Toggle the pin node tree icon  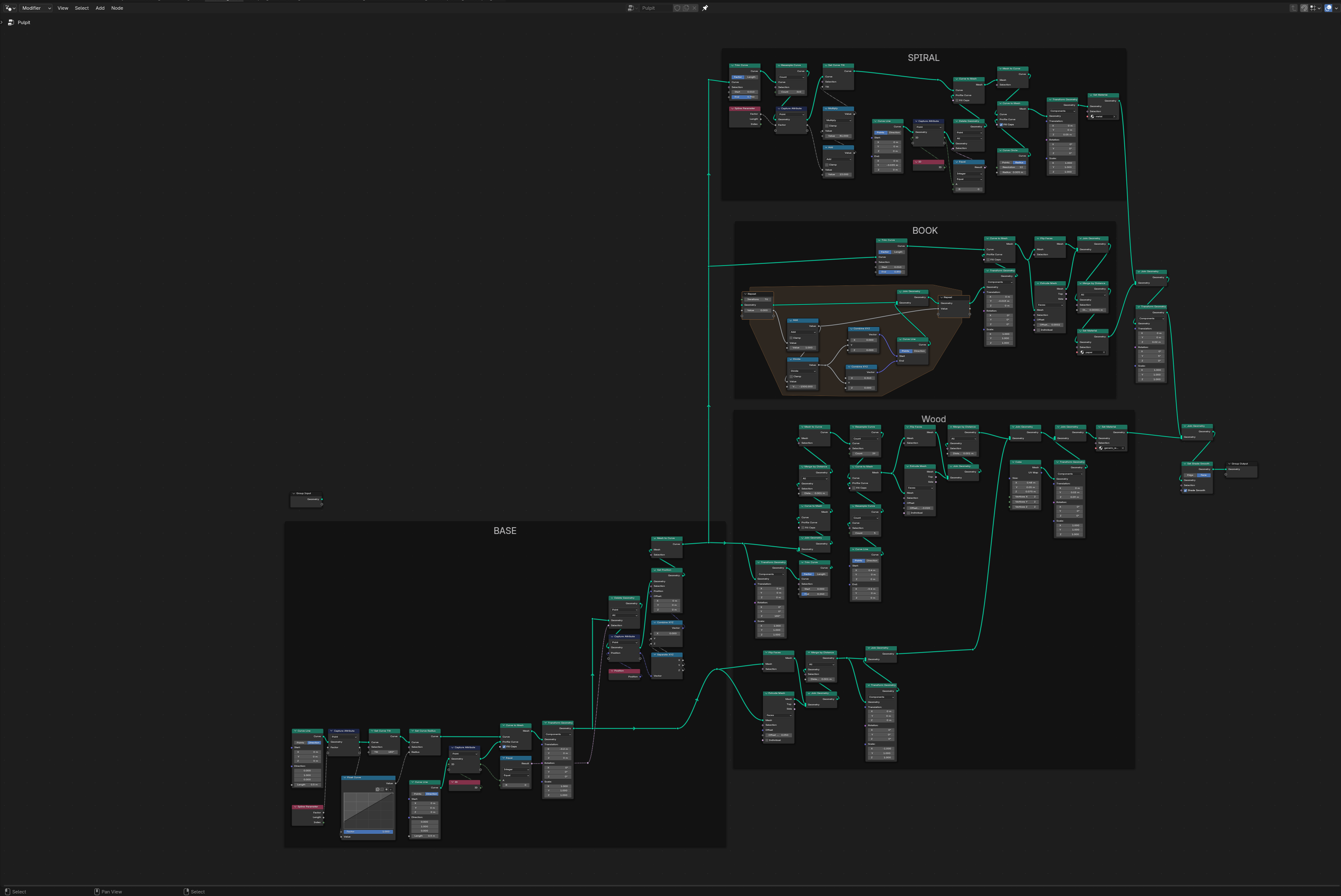pos(705,8)
